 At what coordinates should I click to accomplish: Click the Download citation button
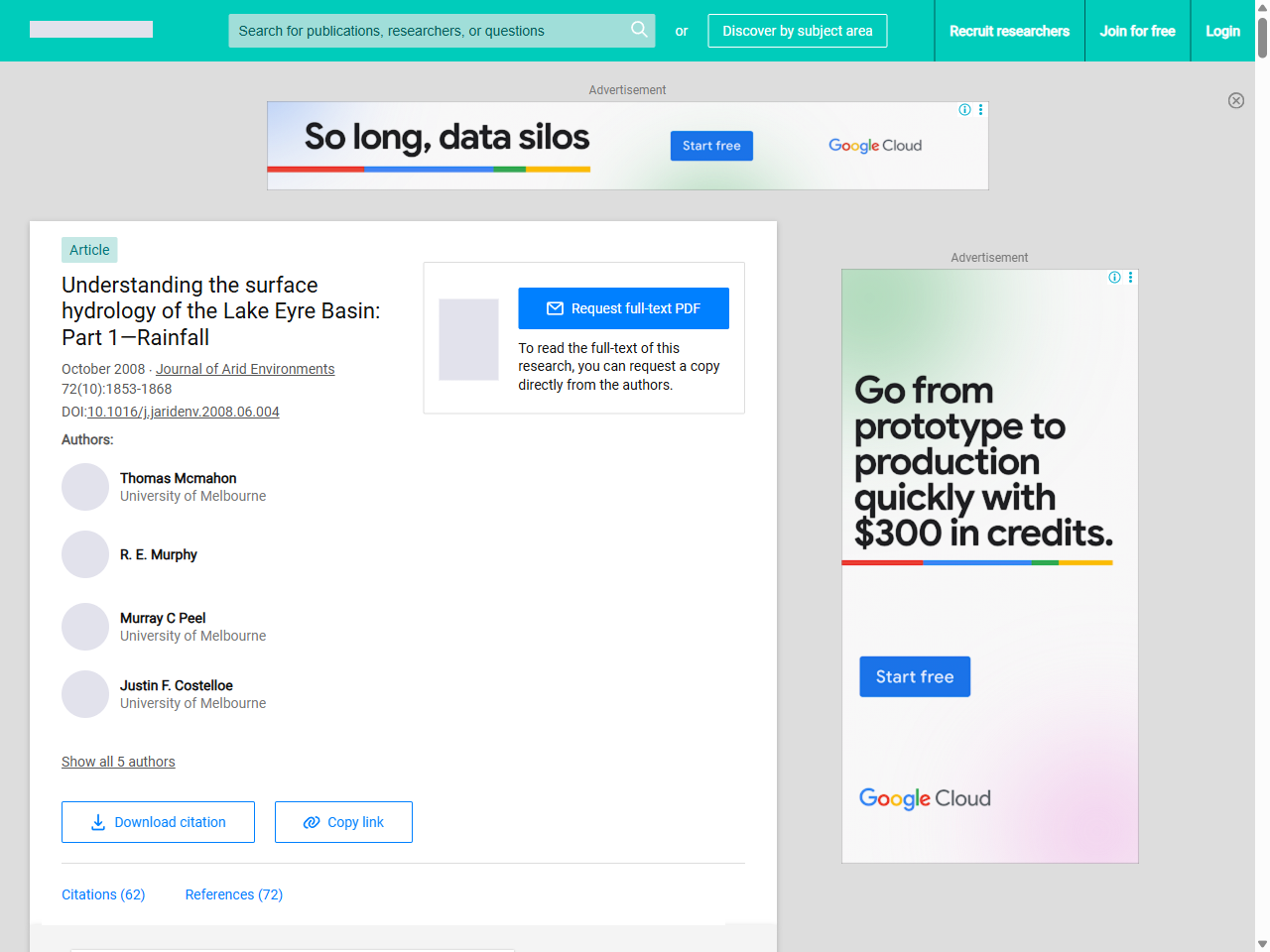(158, 822)
